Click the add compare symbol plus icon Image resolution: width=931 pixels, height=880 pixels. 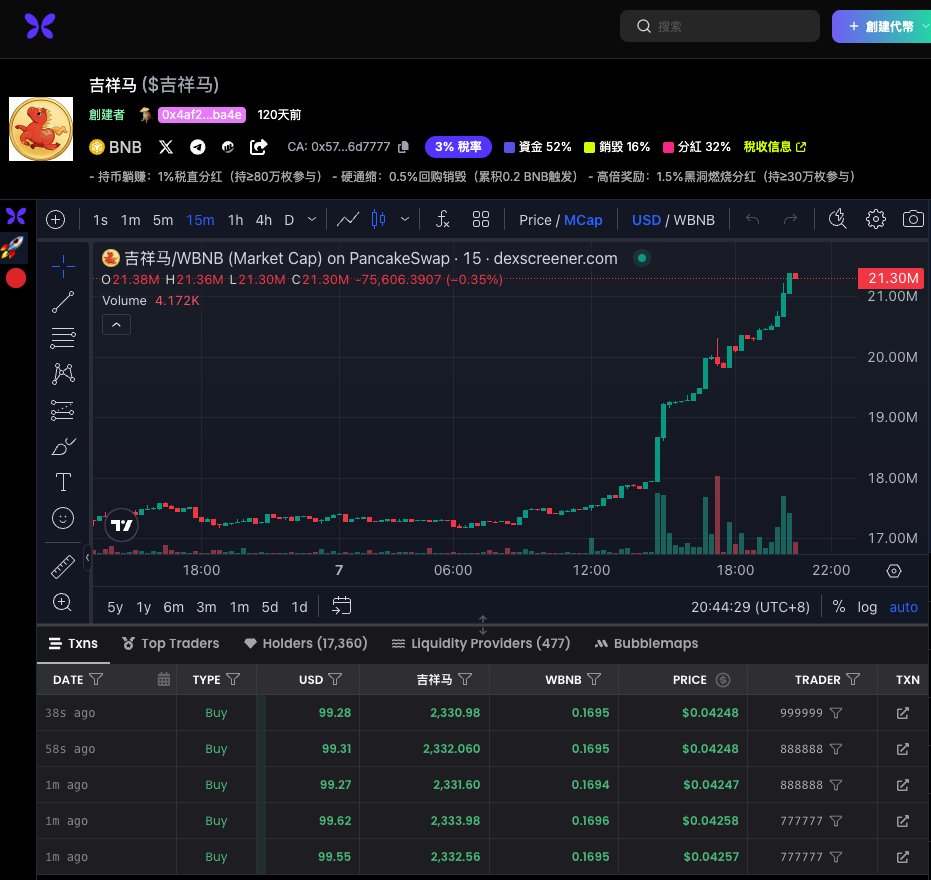55,220
